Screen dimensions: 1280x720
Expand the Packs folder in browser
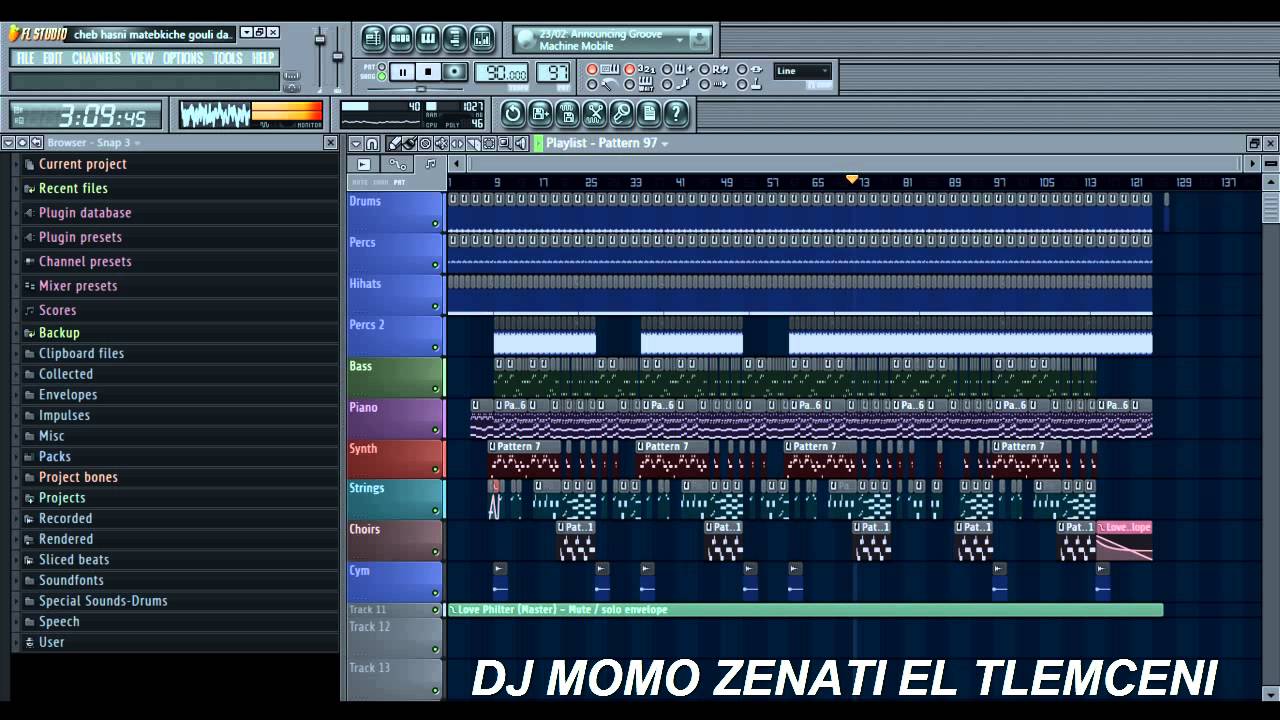pyautogui.click(x=54, y=457)
